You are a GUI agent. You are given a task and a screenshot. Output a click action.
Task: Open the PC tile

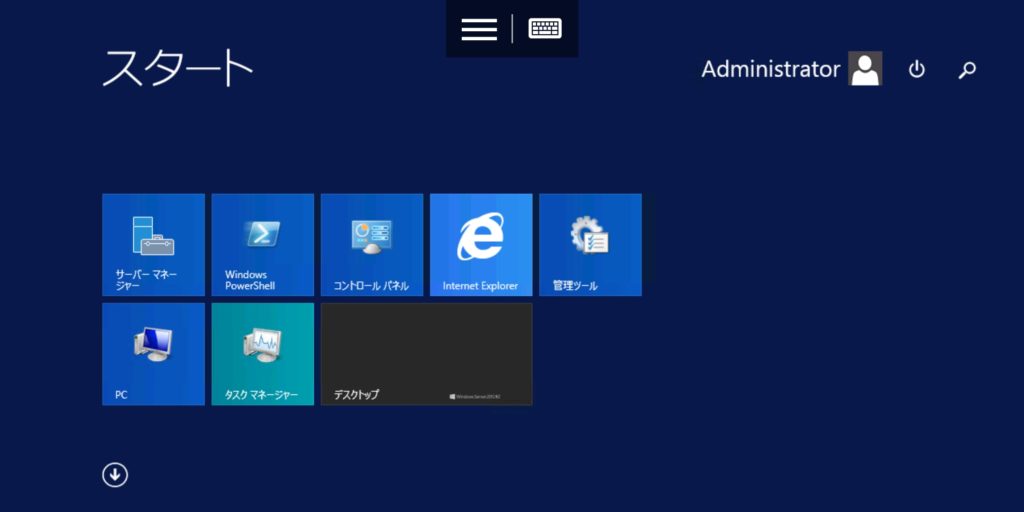pos(153,354)
